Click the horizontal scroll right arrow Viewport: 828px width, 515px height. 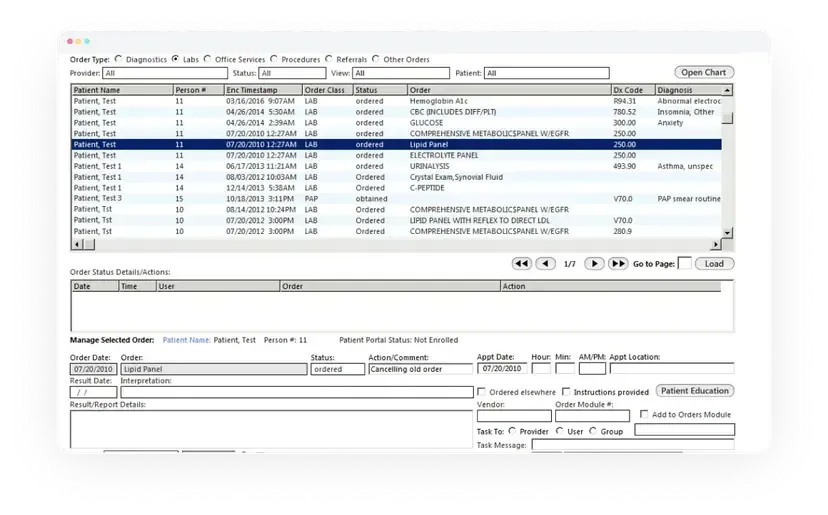click(x=716, y=244)
